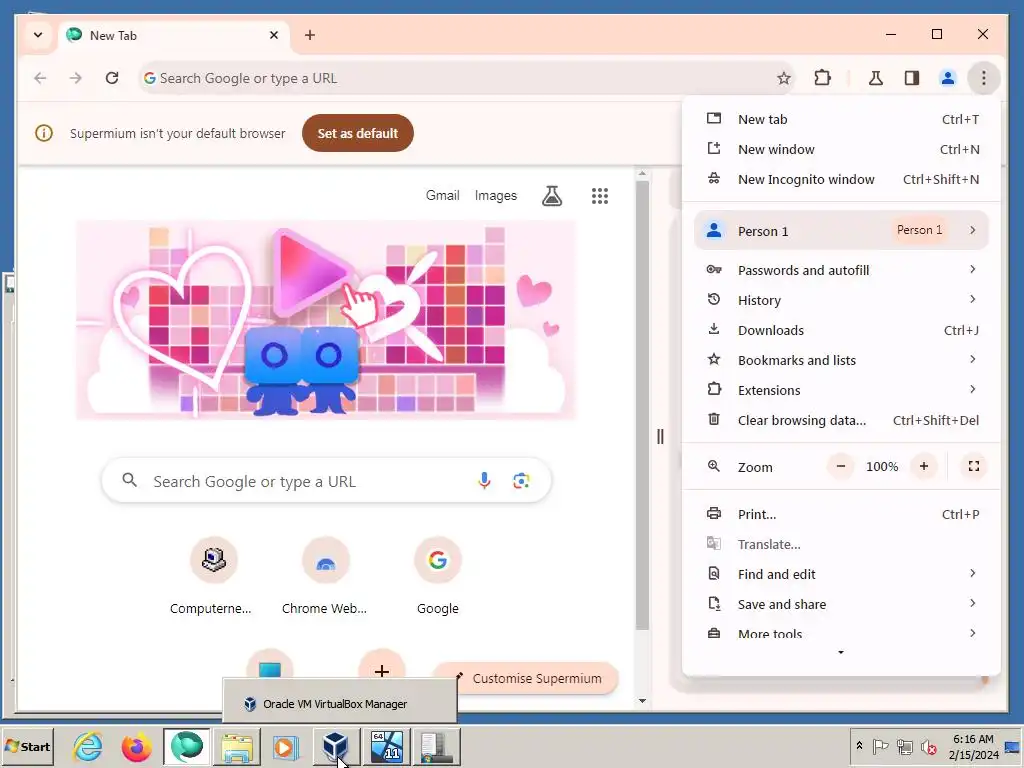Reload the current page

click(x=112, y=78)
